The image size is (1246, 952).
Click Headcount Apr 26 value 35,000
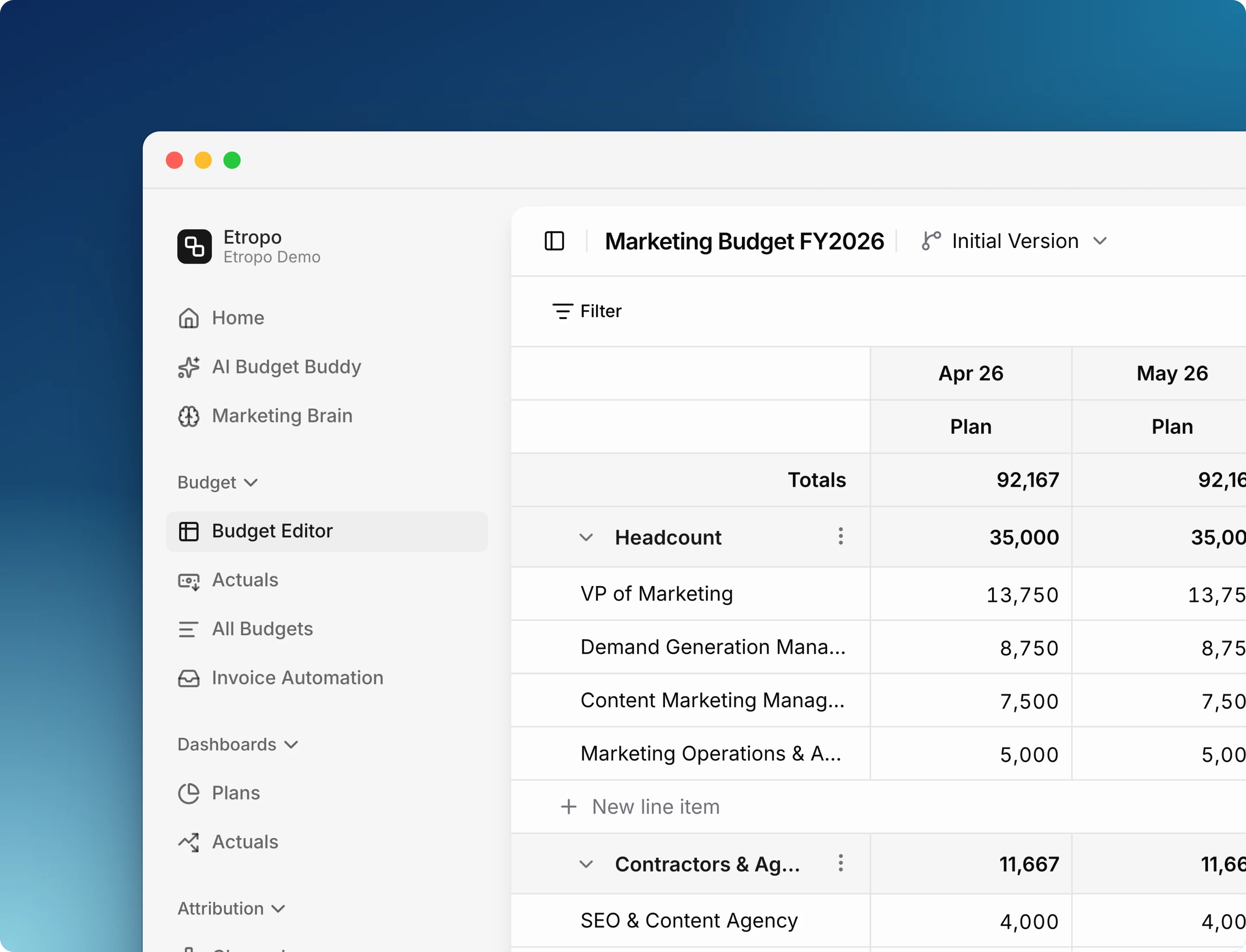pyautogui.click(x=1024, y=537)
